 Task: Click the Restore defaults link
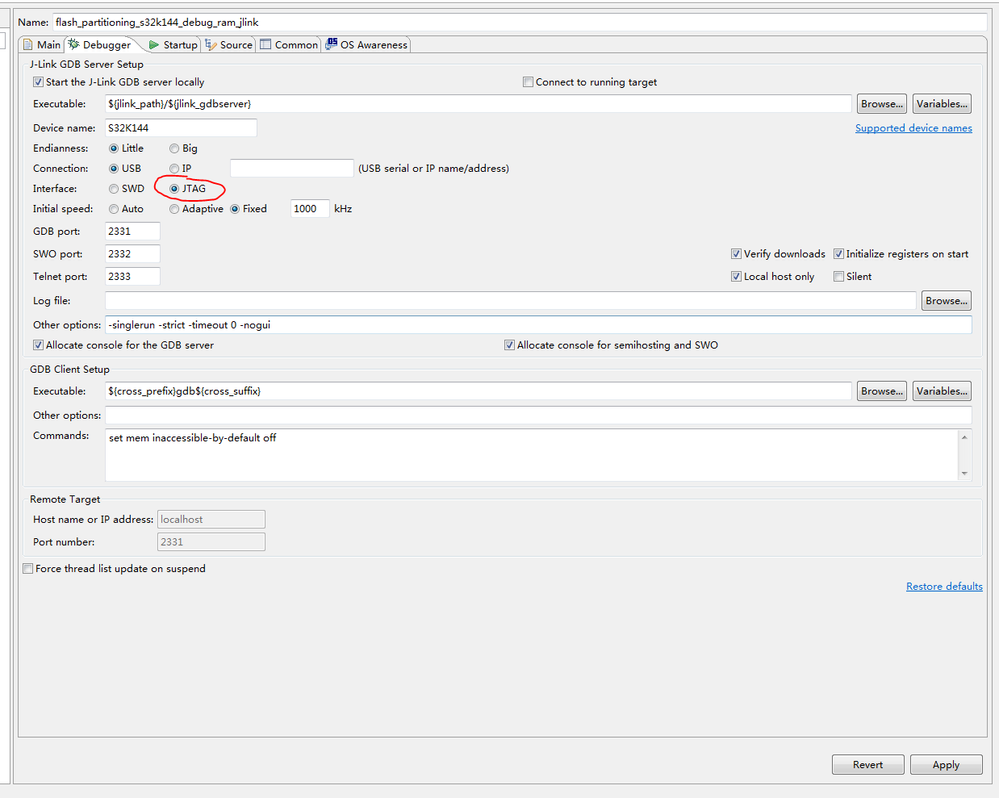pyautogui.click(x=944, y=586)
